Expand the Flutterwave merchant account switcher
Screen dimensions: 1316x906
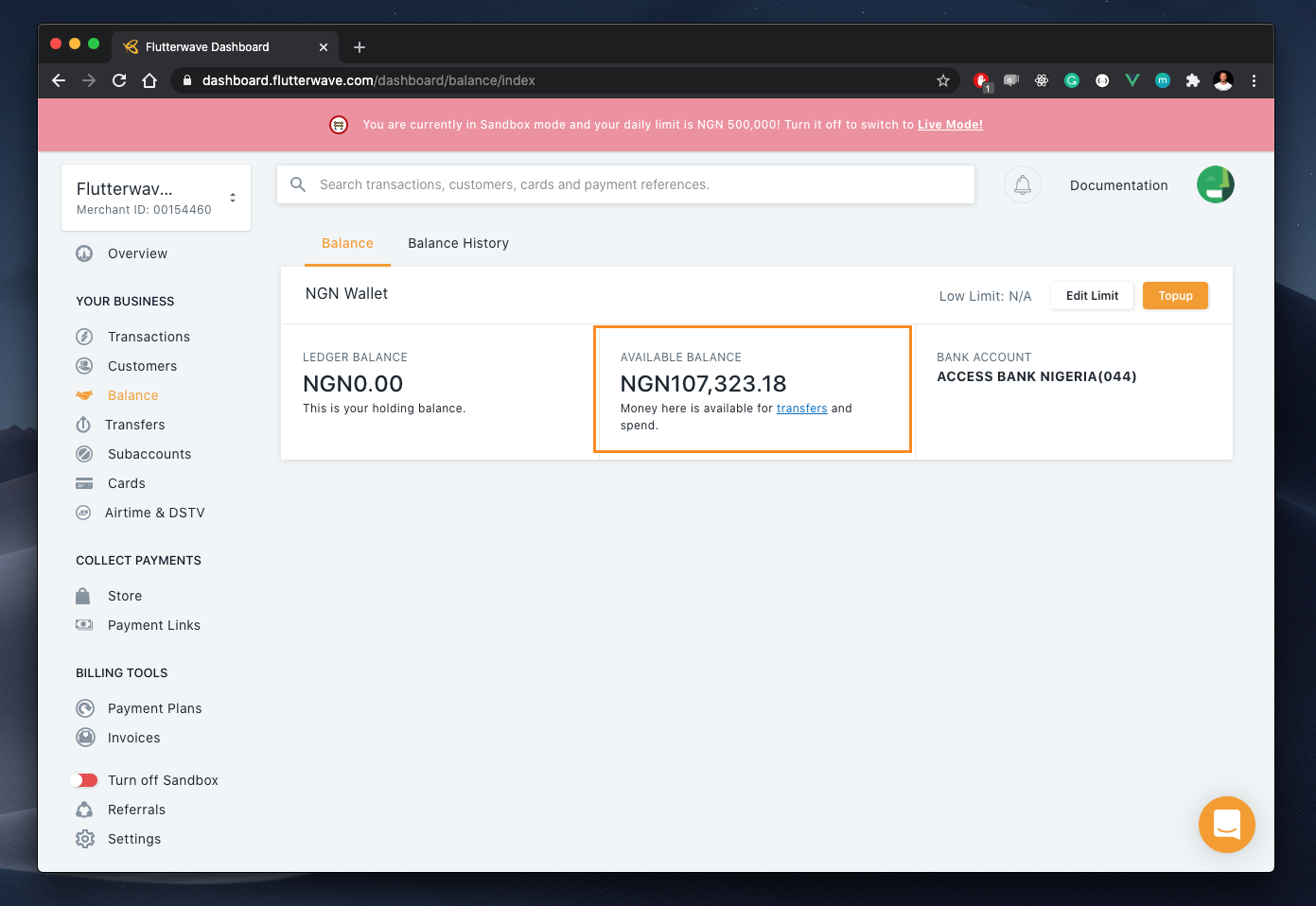[x=156, y=198]
